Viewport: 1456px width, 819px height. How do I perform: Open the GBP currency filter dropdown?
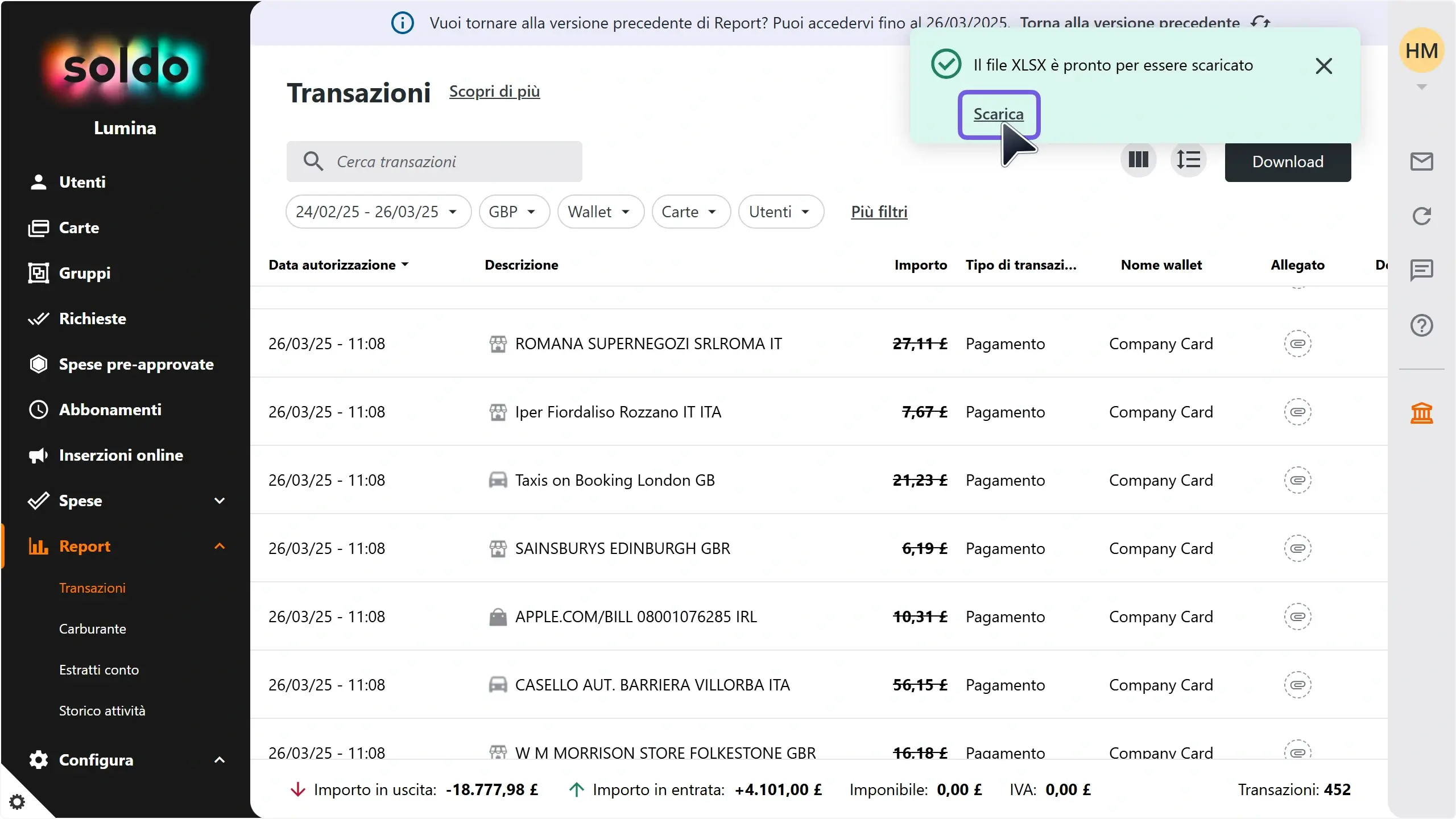pos(514,212)
